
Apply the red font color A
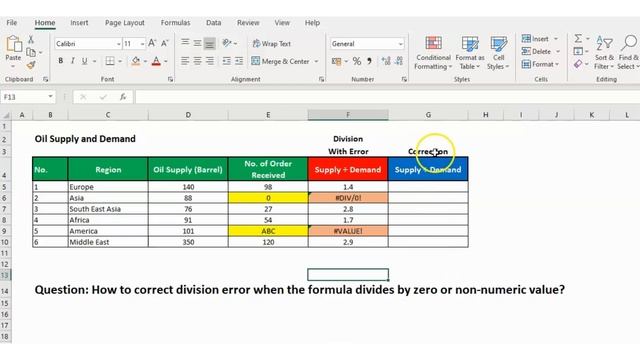tap(156, 61)
